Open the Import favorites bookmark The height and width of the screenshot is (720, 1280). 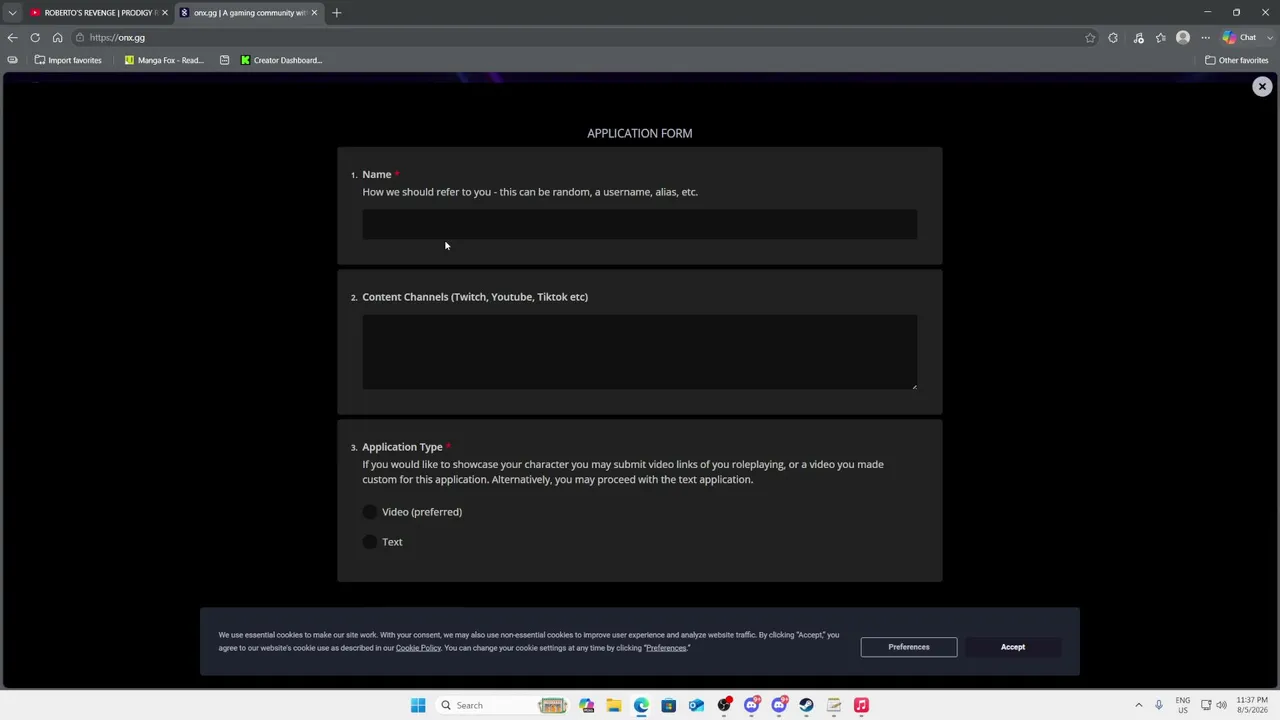pyautogui.click(x=68, y=60)
